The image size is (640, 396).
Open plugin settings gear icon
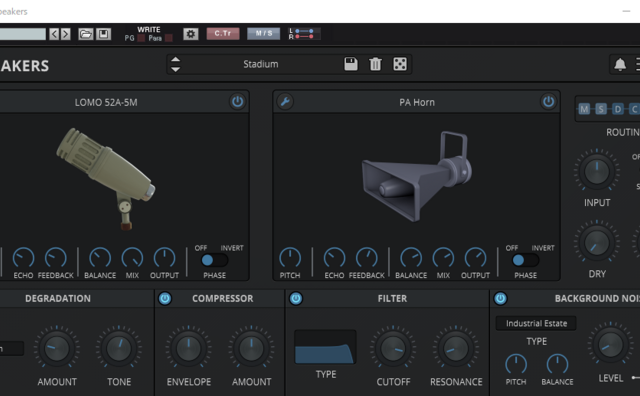click(191, 34)
